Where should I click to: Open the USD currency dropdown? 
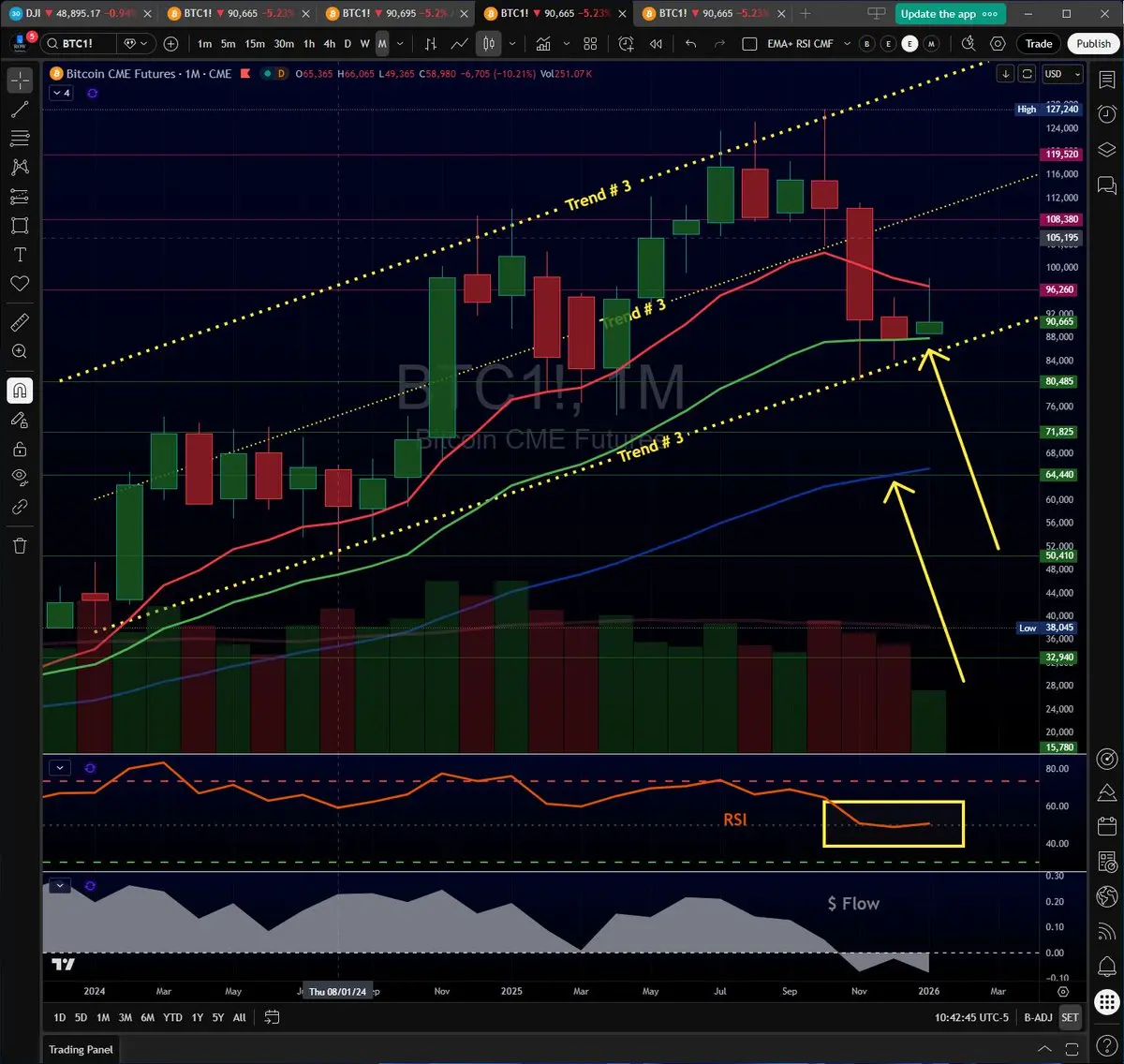click(x=1062, y=74)
